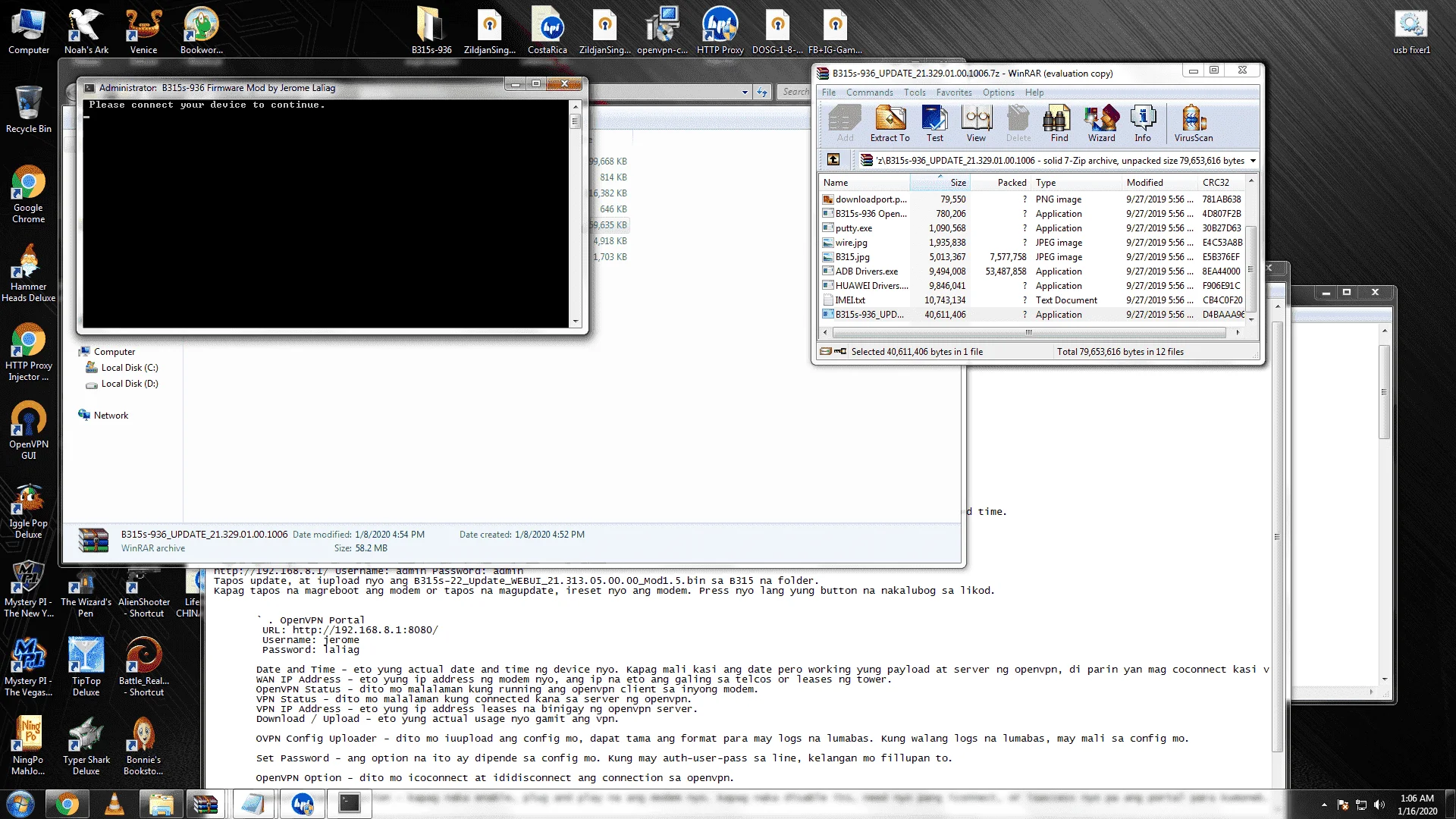Click the Find binoculars icon in WinRAR
The image size is (1456, 819).
[1059, 124]
